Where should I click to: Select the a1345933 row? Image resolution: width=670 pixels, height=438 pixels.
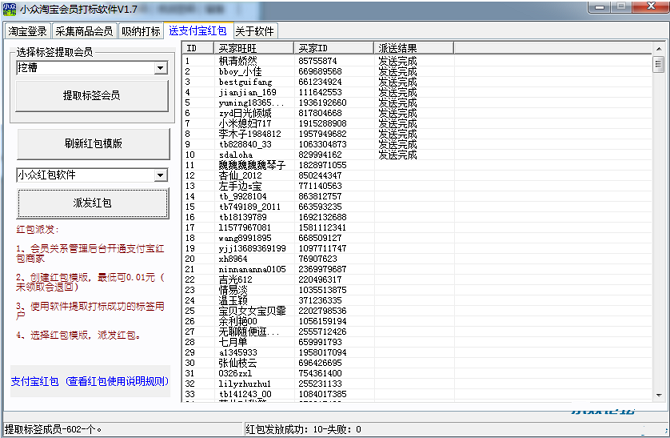point(417,353)
